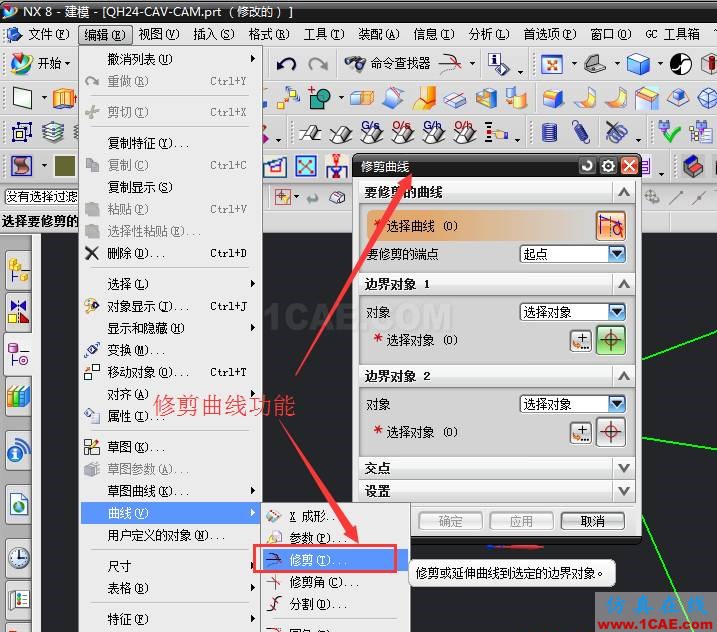
Task: Open the 格式(R) menu
Action: (269, 34)
